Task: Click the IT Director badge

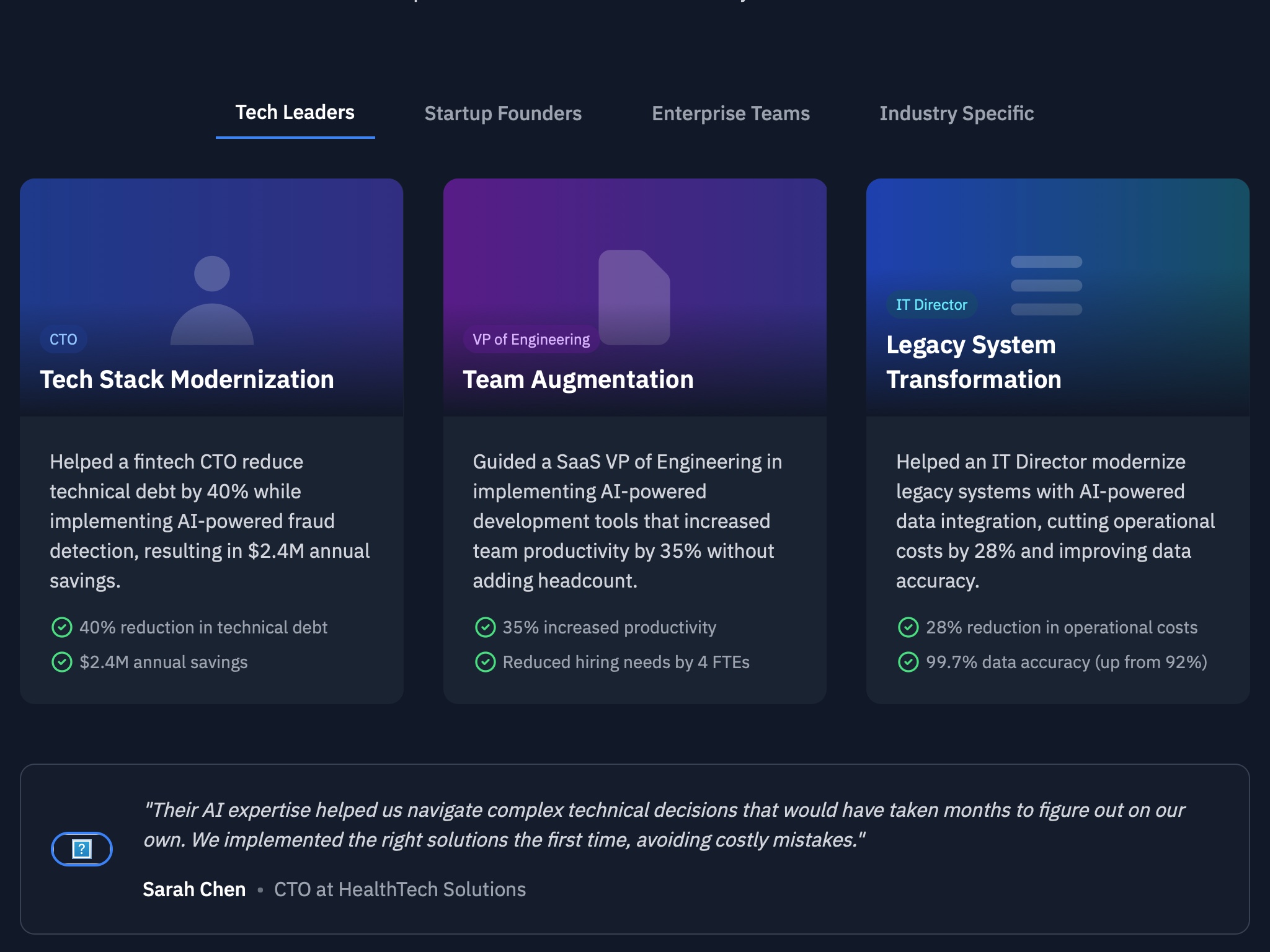Action: (931, 304)
